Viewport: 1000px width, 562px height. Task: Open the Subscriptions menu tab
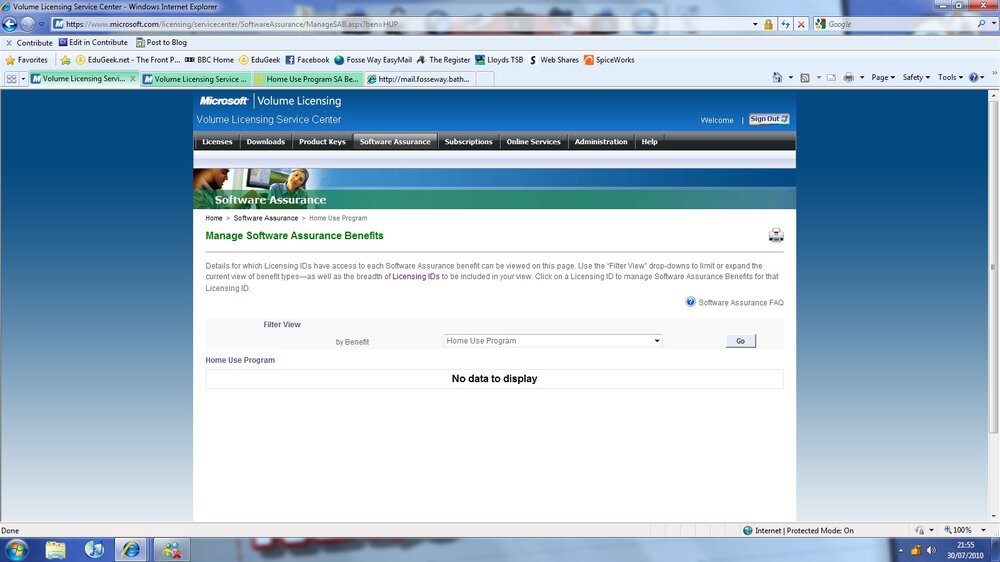pos(468,142)
